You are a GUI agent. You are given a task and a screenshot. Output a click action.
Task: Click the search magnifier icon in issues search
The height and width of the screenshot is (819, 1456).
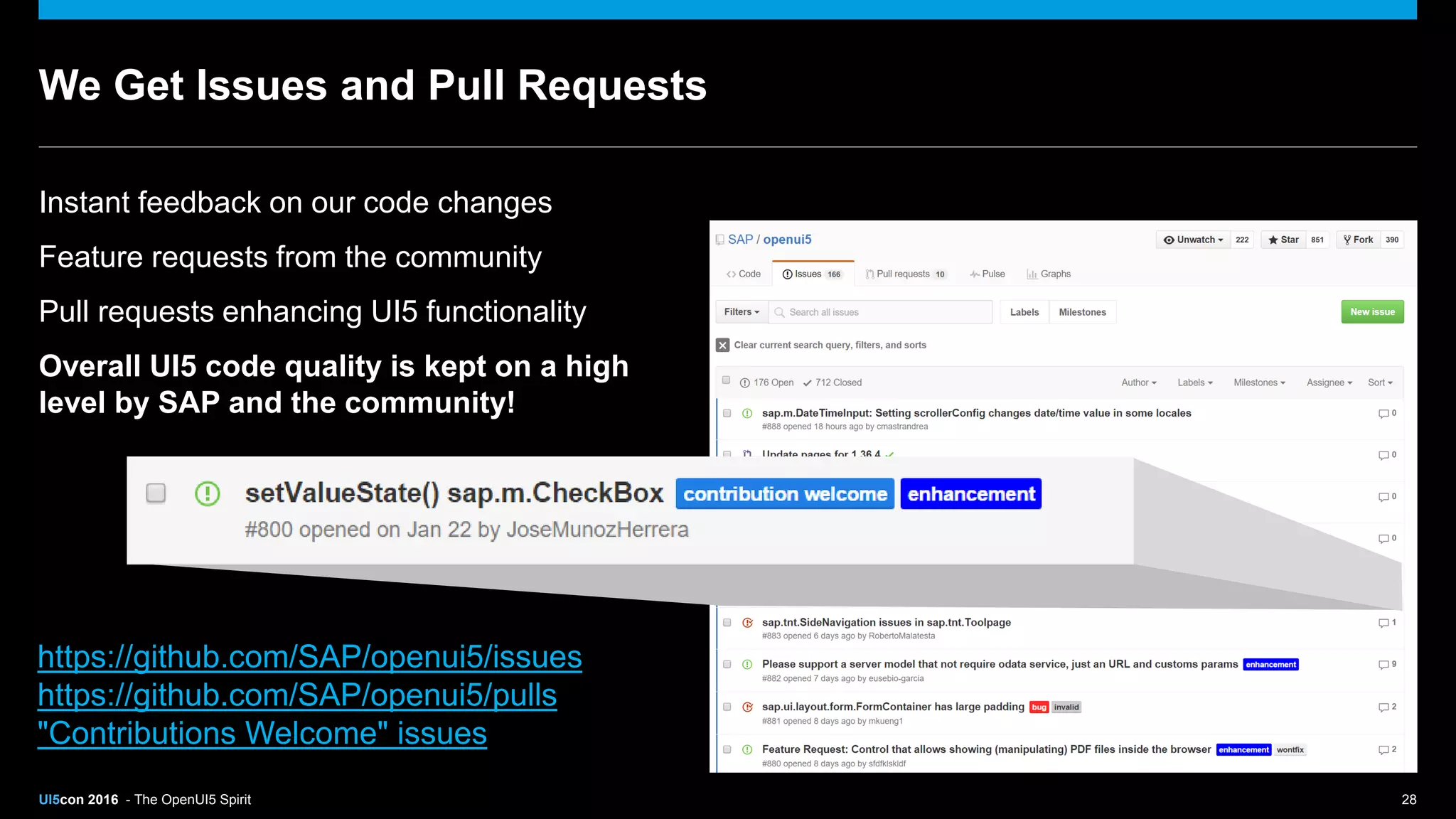tap(779, 312)
